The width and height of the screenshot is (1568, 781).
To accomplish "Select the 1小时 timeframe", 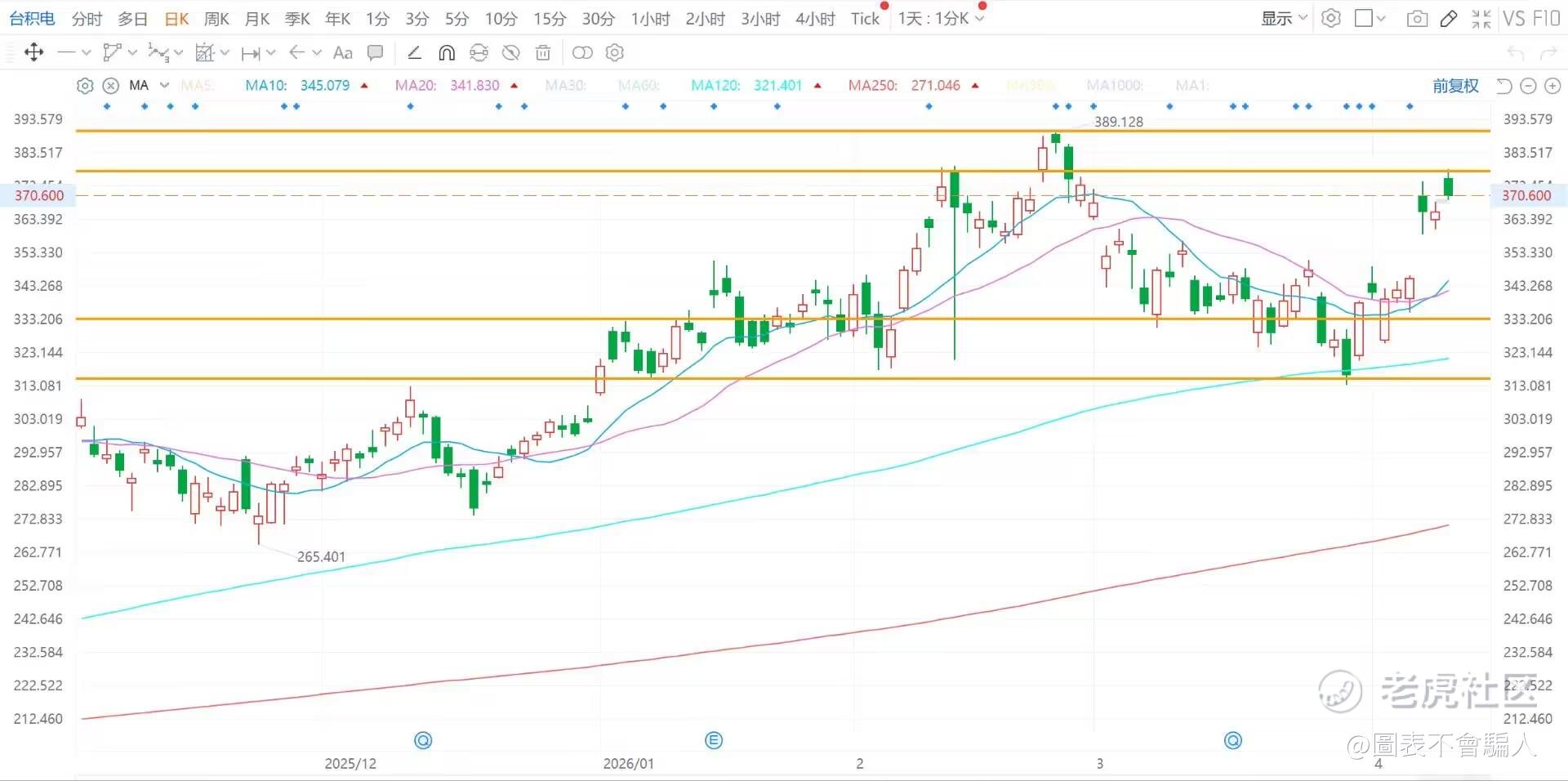I will [x=651, y=19].
